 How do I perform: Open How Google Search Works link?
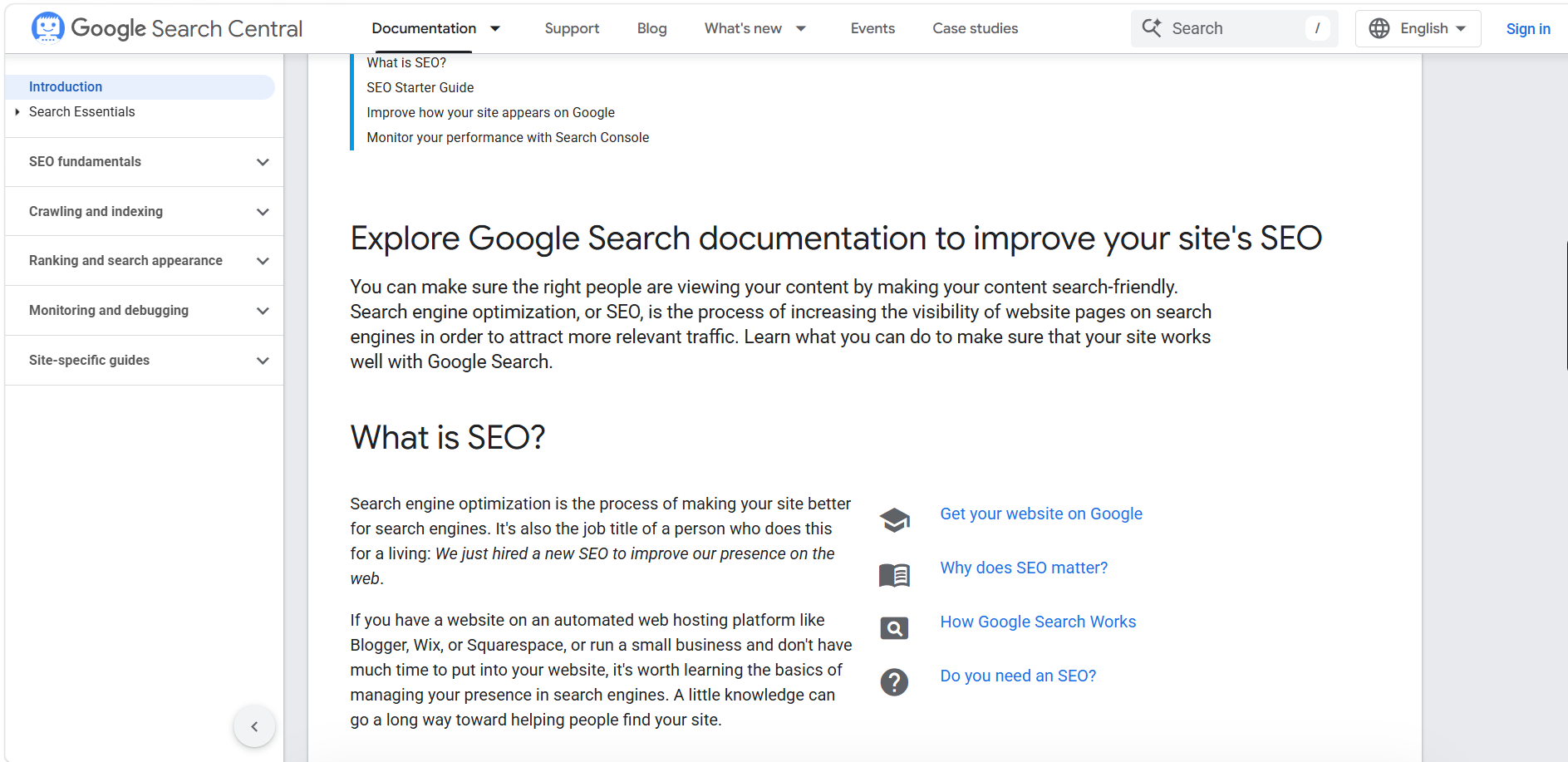coord(1038,622)
